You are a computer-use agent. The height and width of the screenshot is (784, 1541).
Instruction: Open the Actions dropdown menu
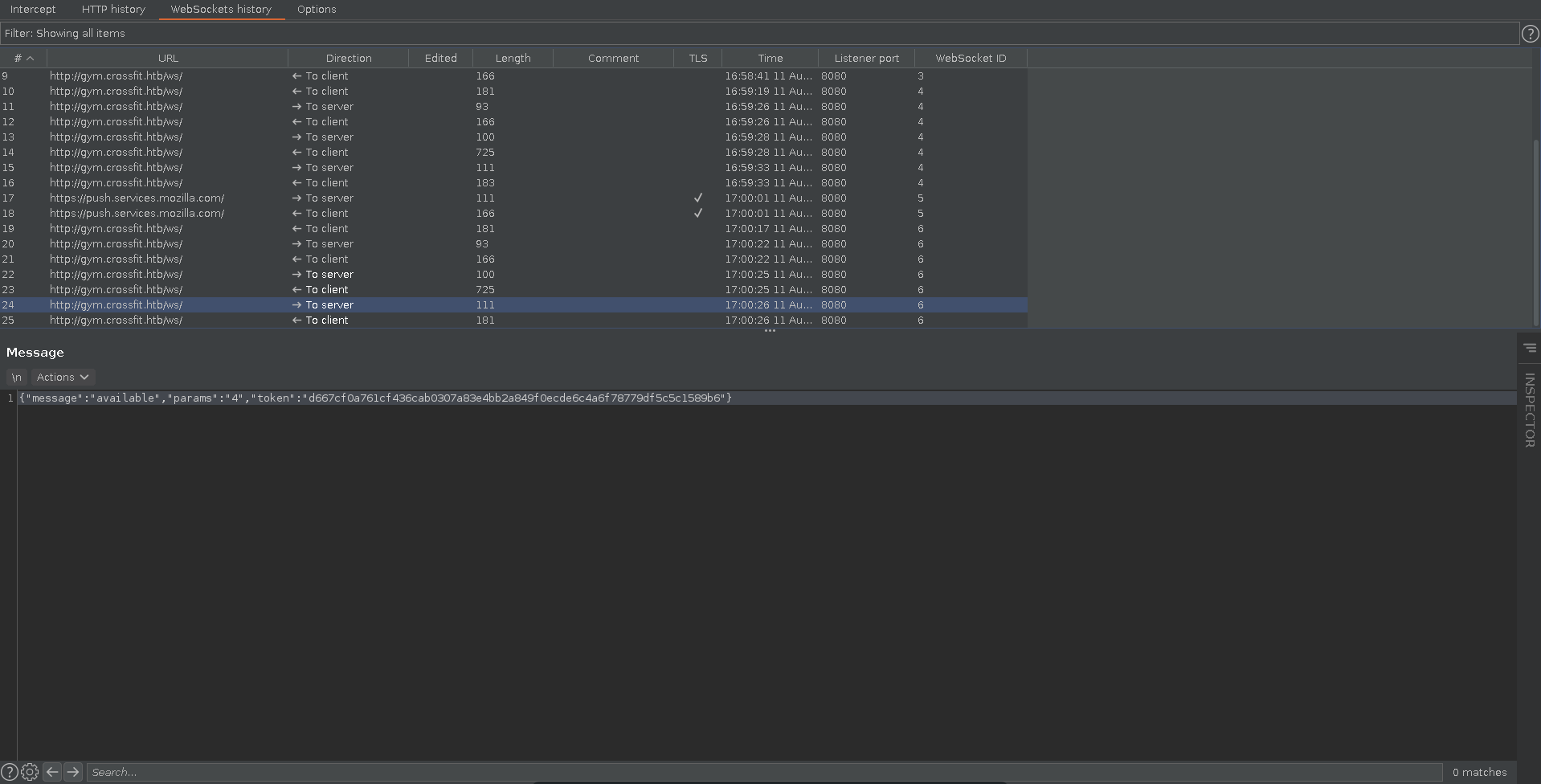63,378
